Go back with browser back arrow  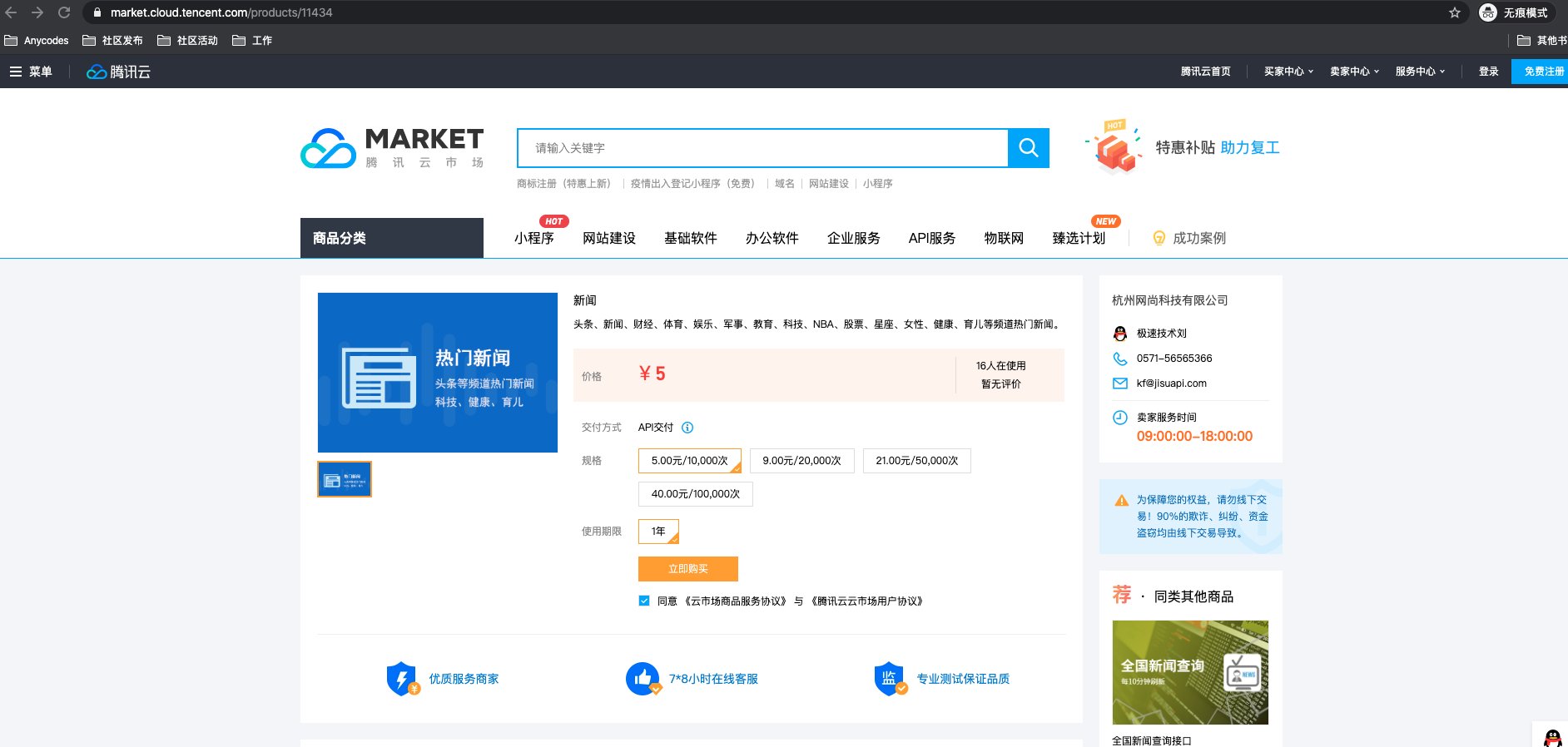pos(12,12)
